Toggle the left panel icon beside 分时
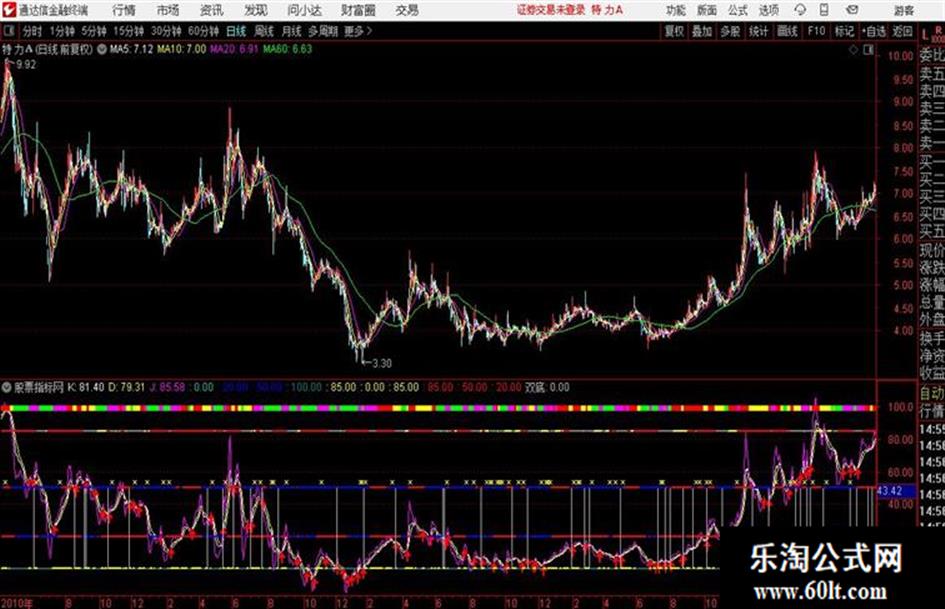945x609 pixels. (9, 31)
